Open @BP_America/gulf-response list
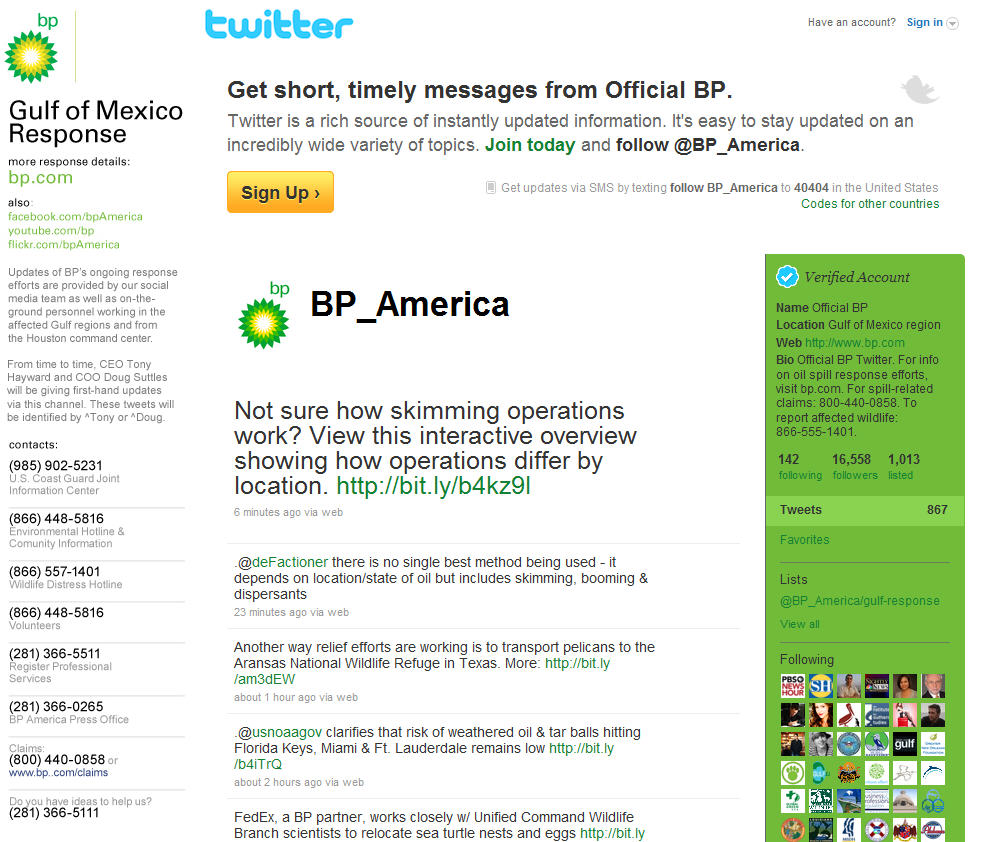This screenshot has width=981, height=842. coord(860,601)
